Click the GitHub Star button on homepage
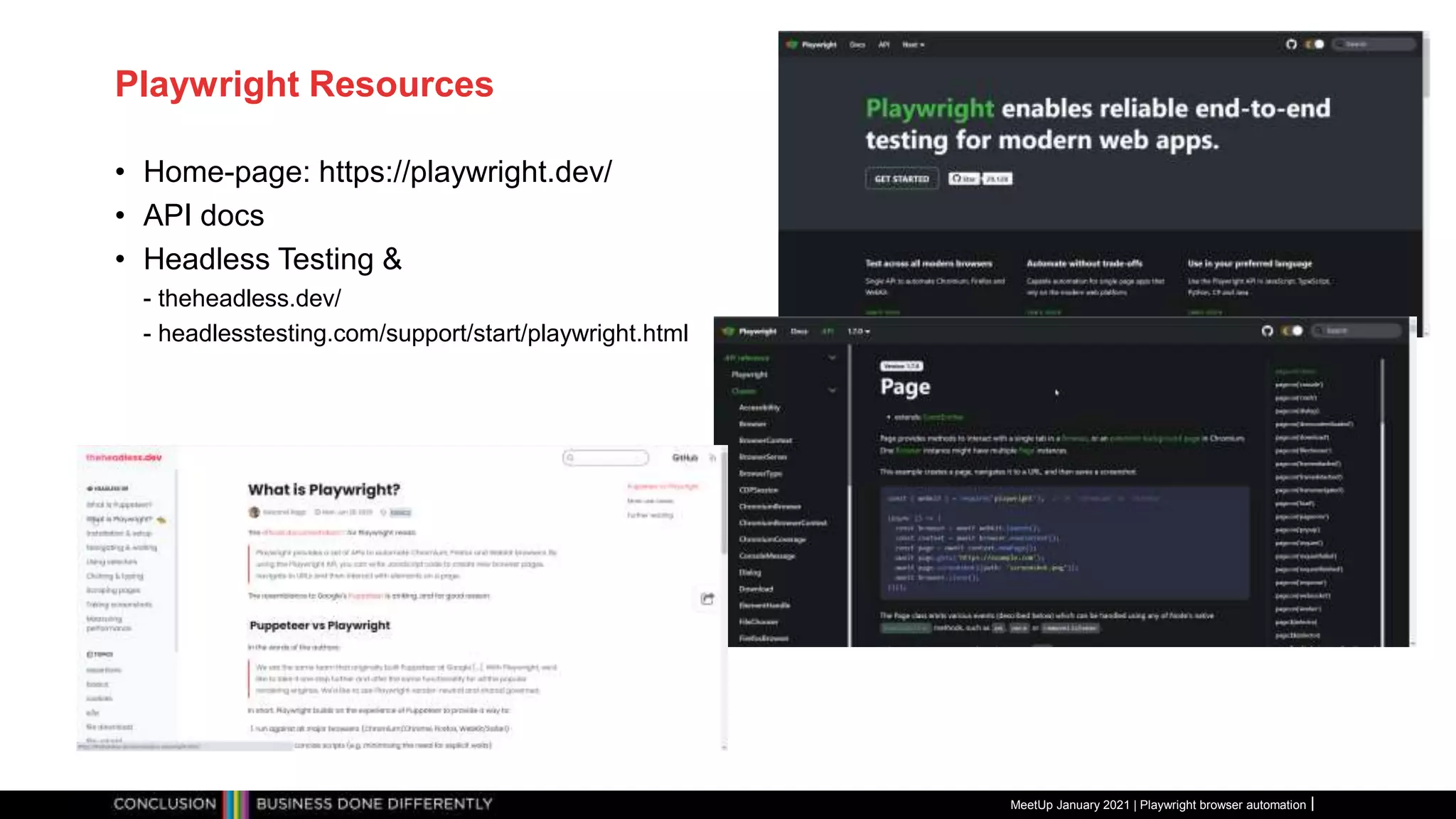Screen dimensions: 1456x819 pyautogui.click(x=963, y=178)
